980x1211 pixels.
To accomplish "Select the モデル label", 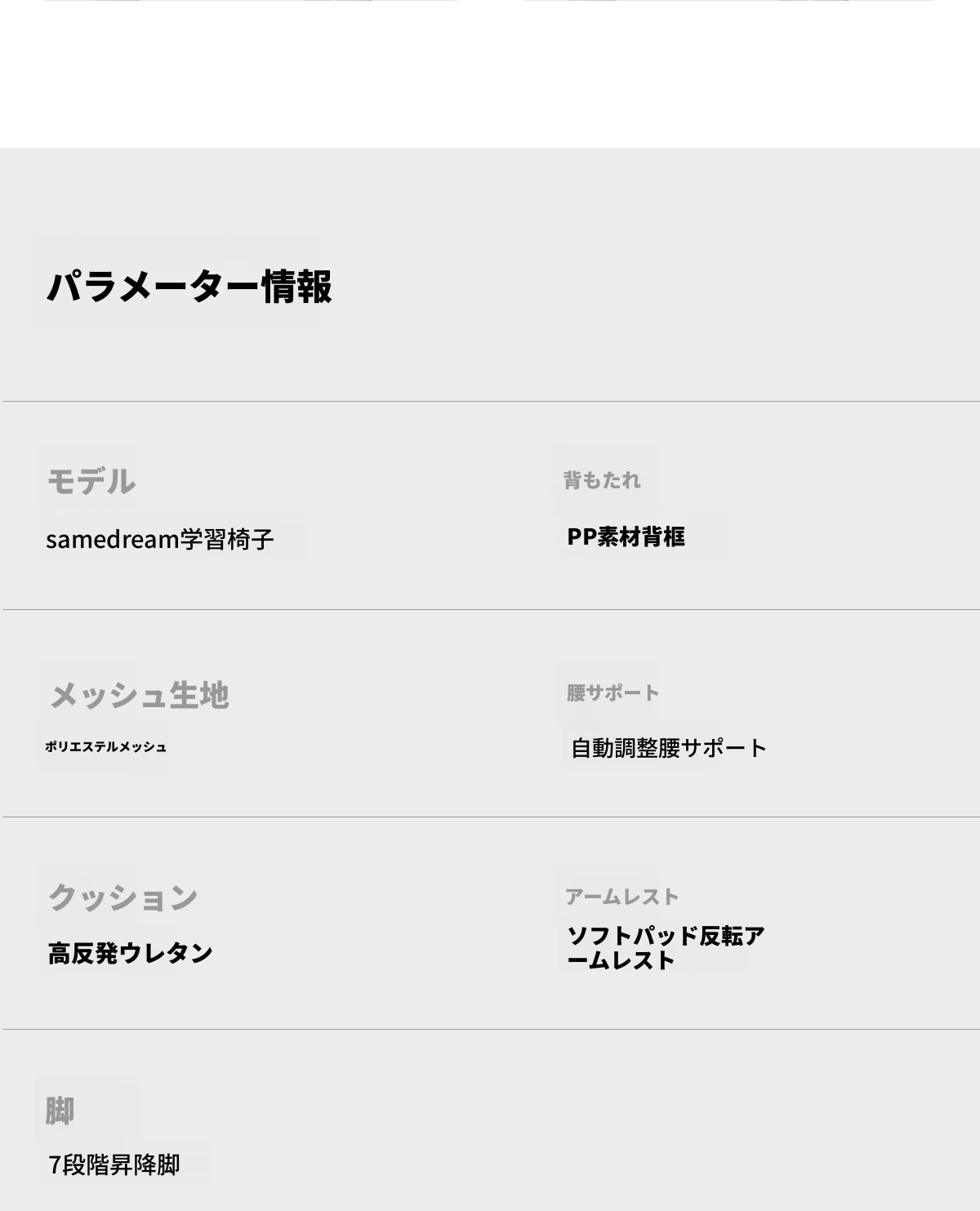I will click(91, 481).
